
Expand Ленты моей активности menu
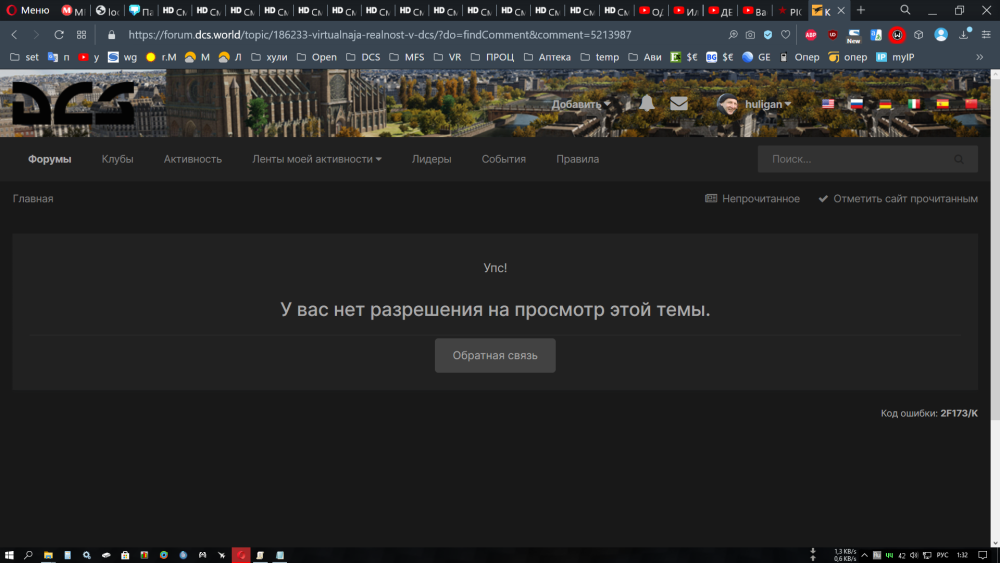[316, 159]
